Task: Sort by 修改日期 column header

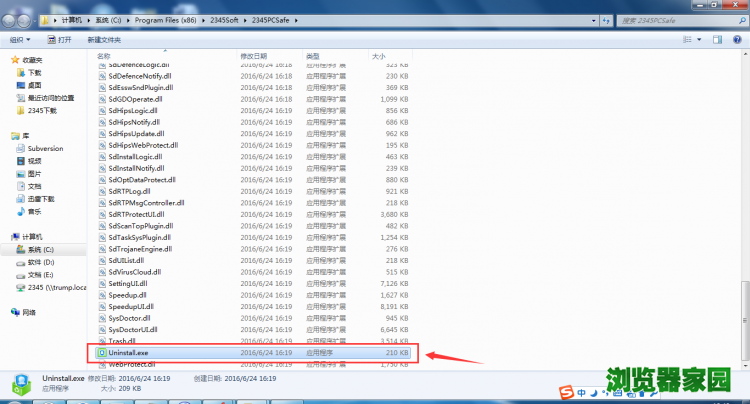Action: pyautogui.click(x=254, y=56)
